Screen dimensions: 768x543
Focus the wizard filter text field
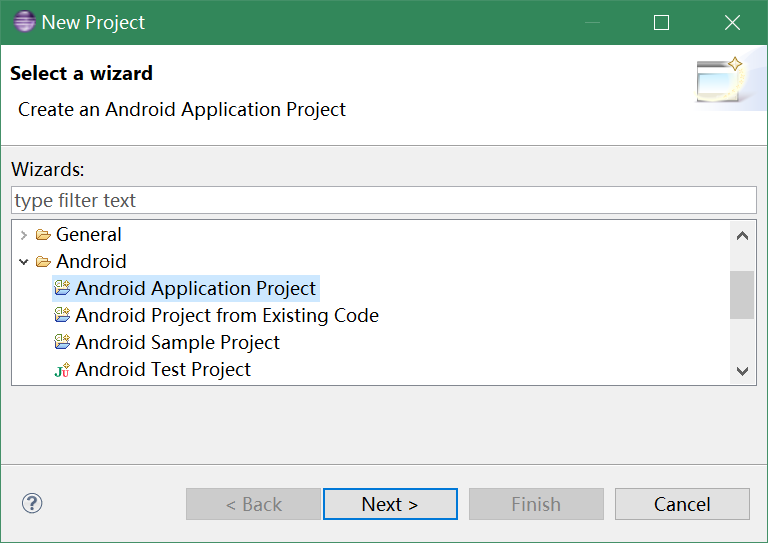click(384, 200)
